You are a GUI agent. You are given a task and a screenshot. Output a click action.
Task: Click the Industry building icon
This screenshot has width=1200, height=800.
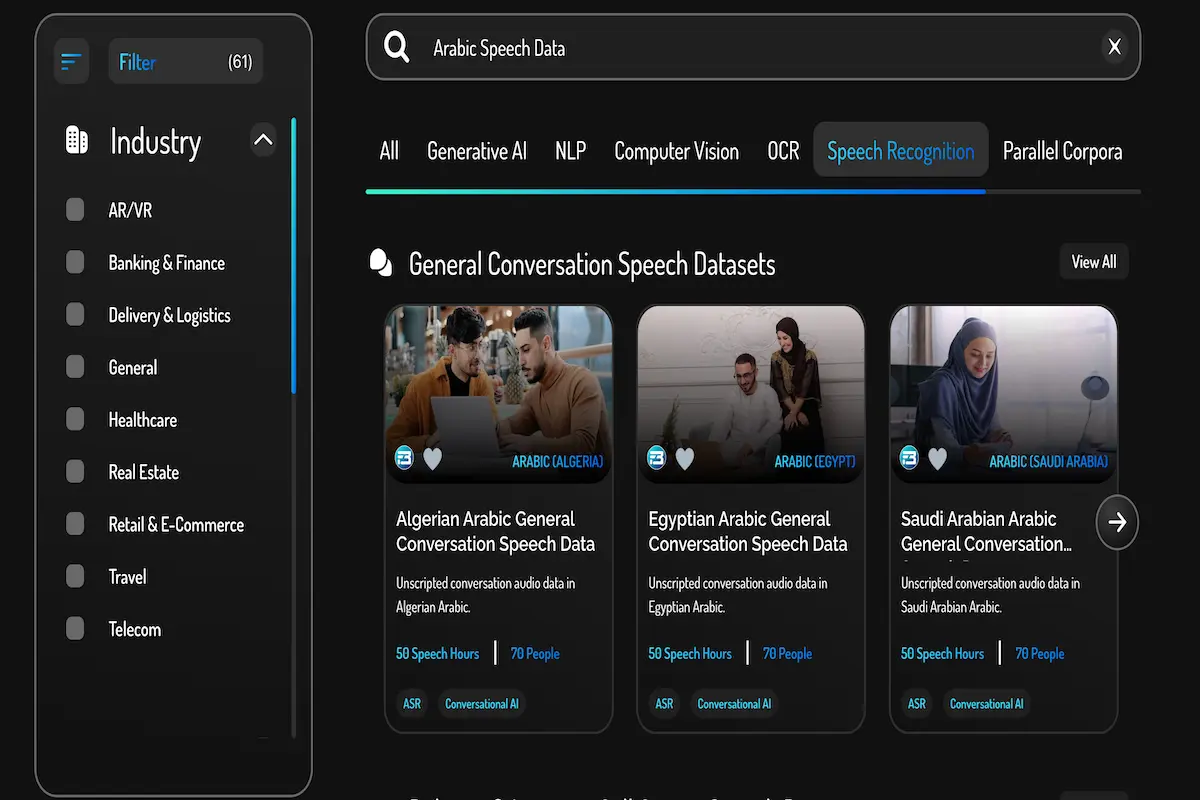[x=77, y=140]
